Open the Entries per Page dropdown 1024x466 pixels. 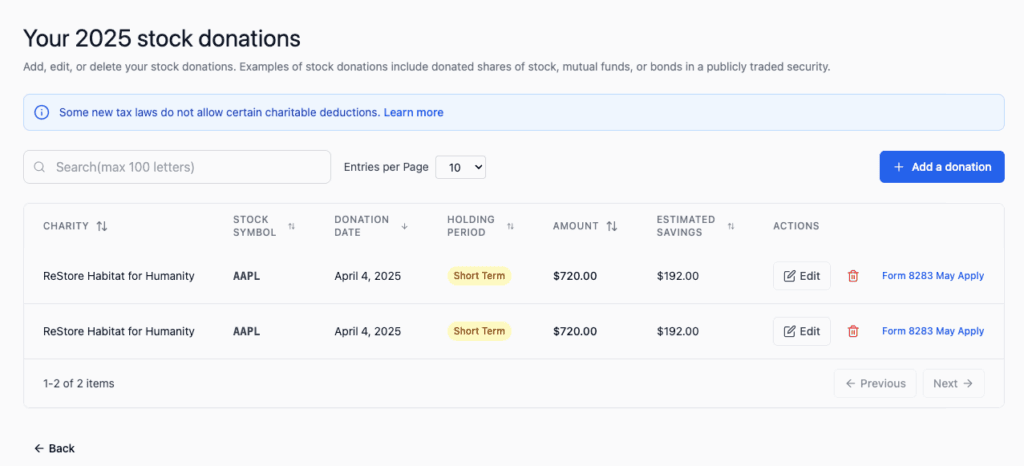coord(460,167)
